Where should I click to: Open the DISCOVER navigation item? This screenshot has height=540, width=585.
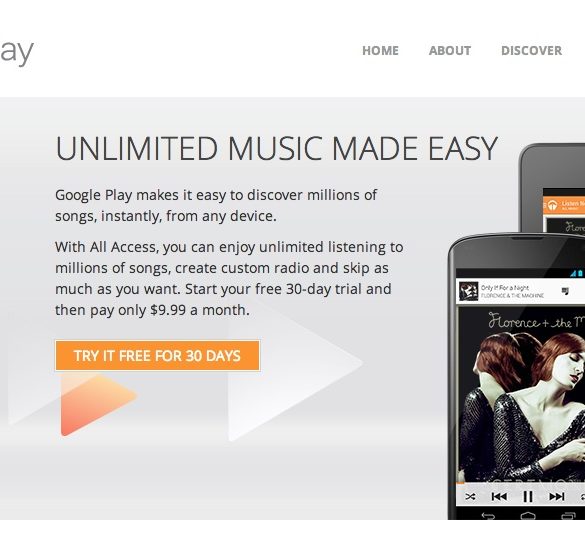tap(531, 51)
